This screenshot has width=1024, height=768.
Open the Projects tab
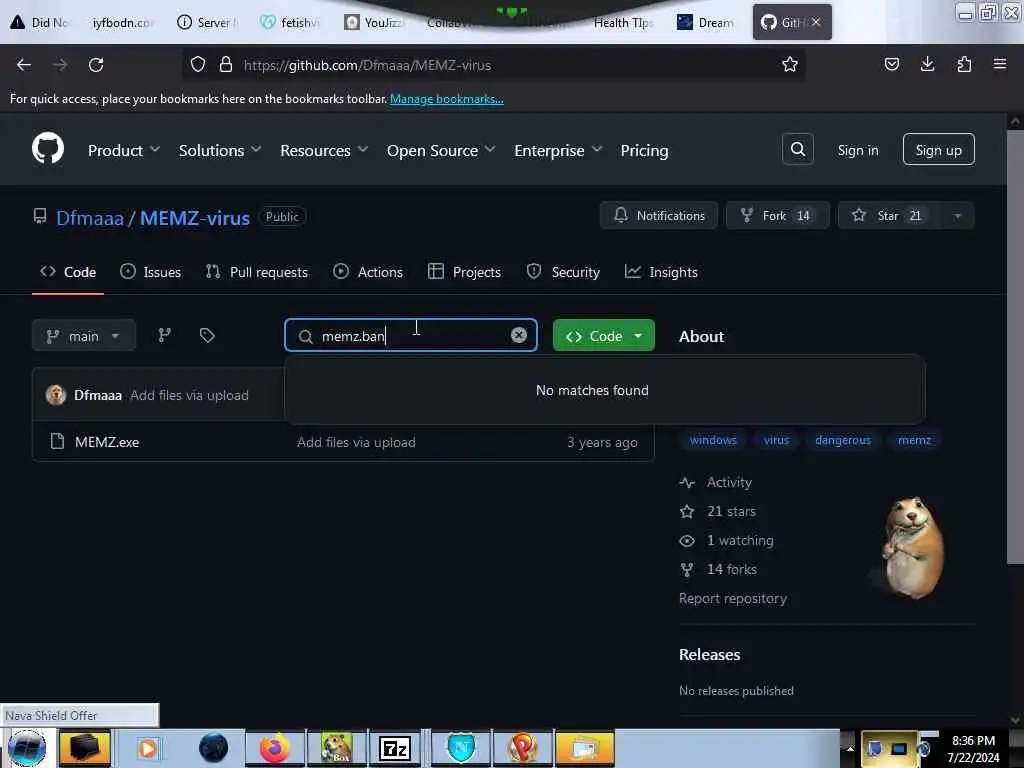(x=464, y=272)
